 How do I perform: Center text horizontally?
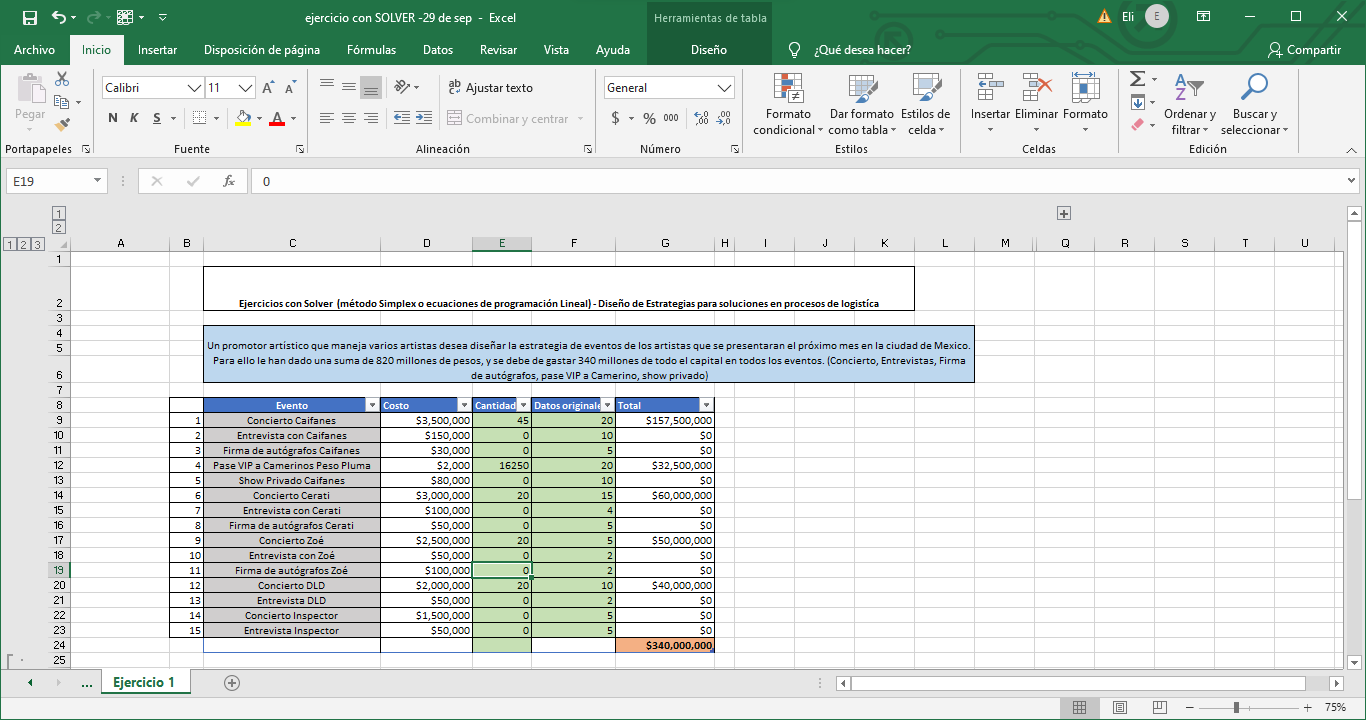(x=348, y=118)
